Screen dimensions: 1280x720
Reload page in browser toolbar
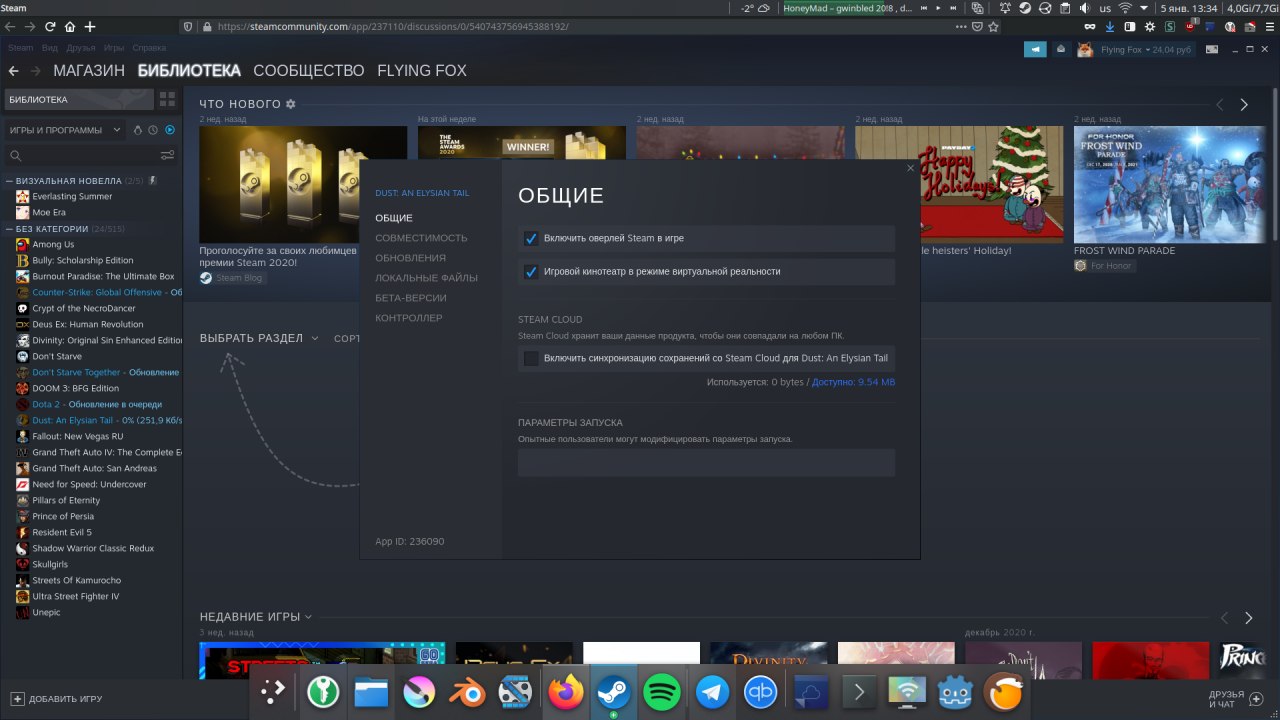click(x=49, y=26)
